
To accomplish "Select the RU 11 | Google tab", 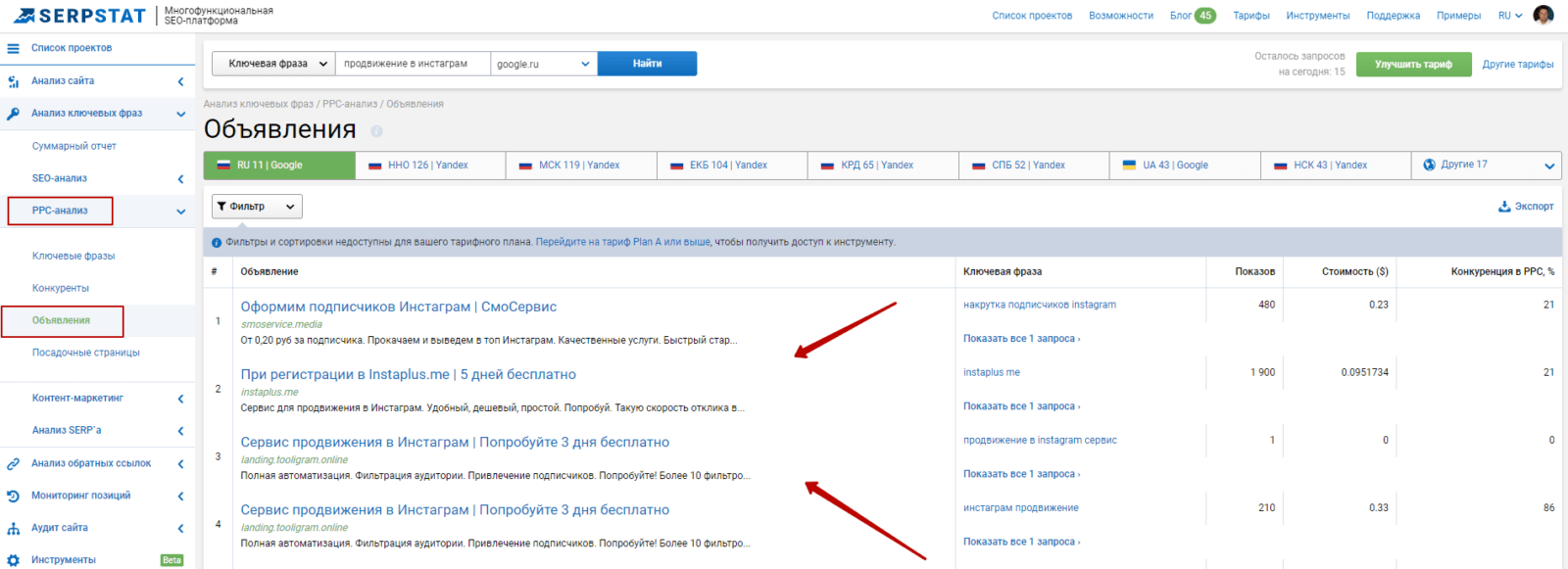I will tap(279, 166).
